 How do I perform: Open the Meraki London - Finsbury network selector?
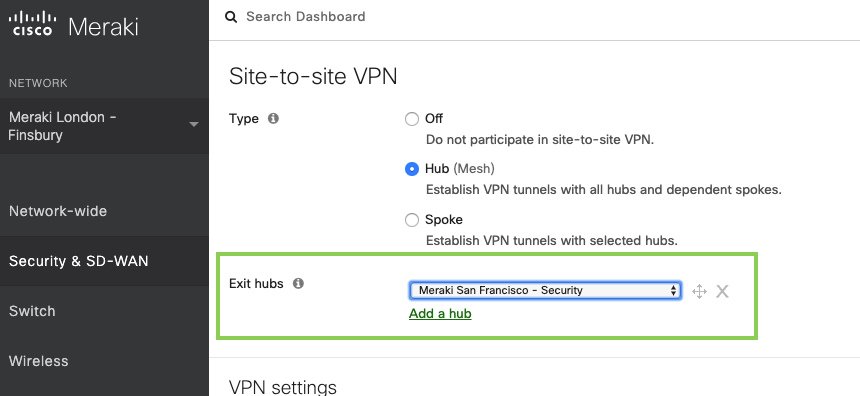coord(104,126)
